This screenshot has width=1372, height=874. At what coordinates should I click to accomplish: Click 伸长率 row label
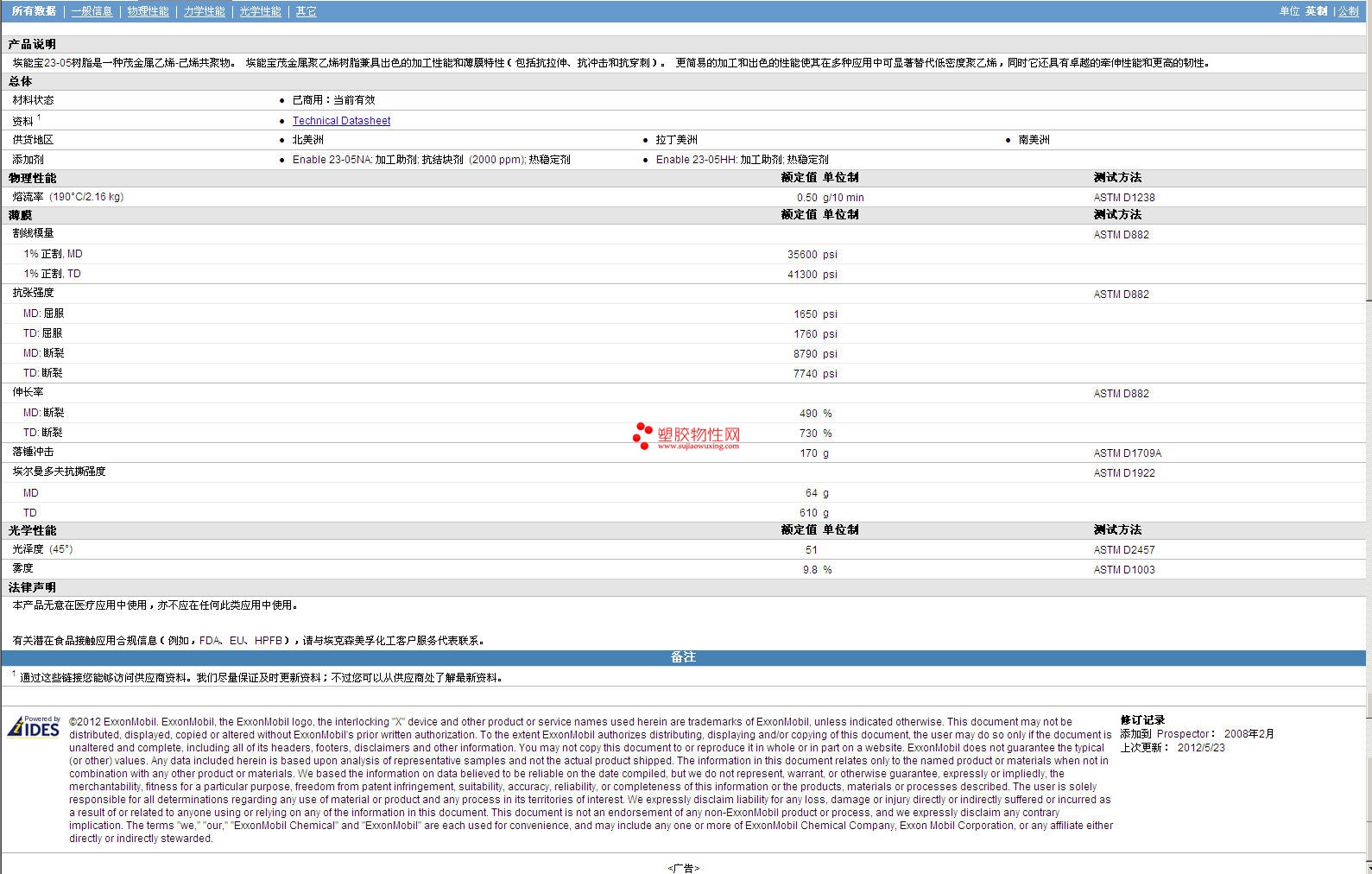point(28,392)
